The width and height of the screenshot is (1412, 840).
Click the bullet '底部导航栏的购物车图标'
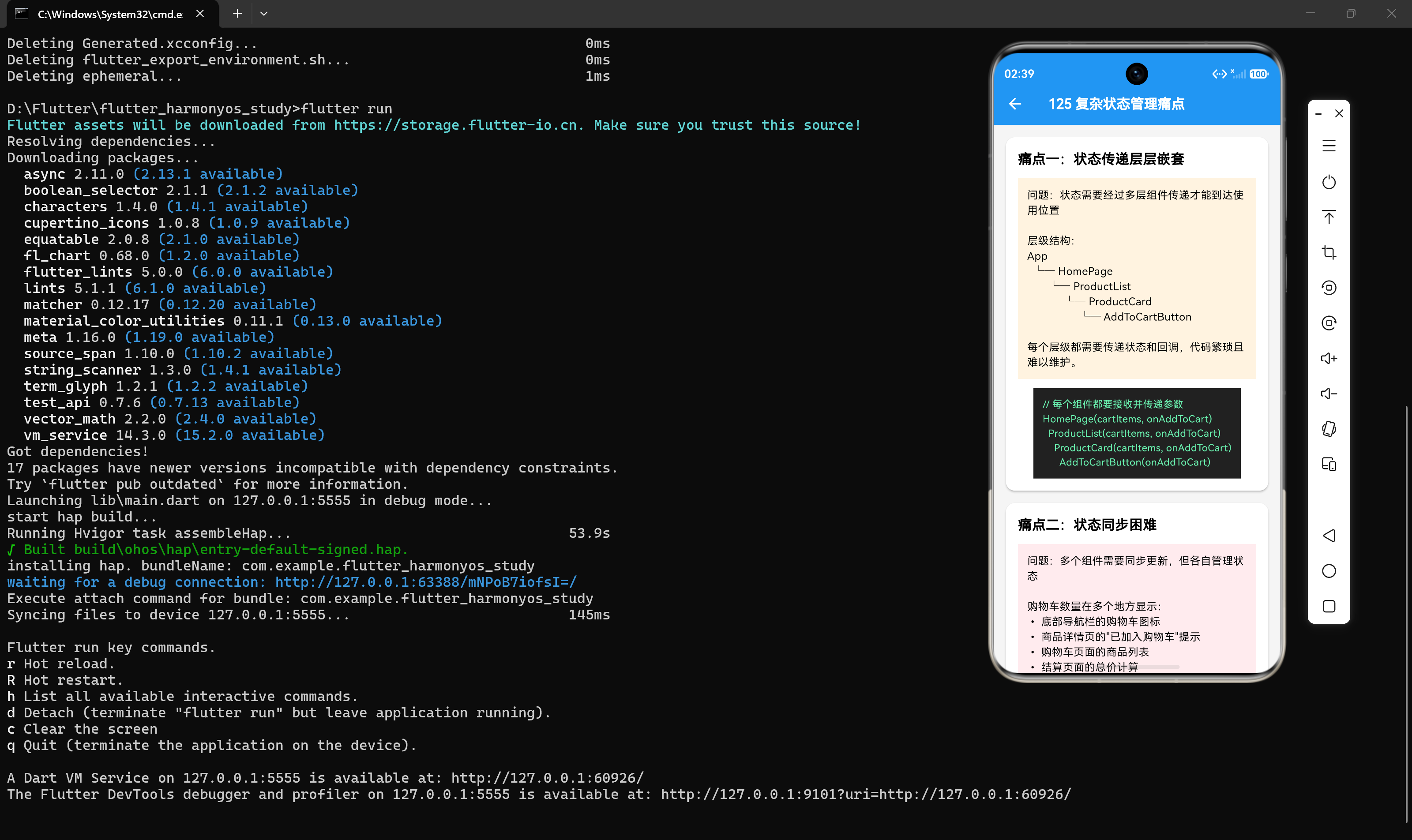coord(1100,622)
